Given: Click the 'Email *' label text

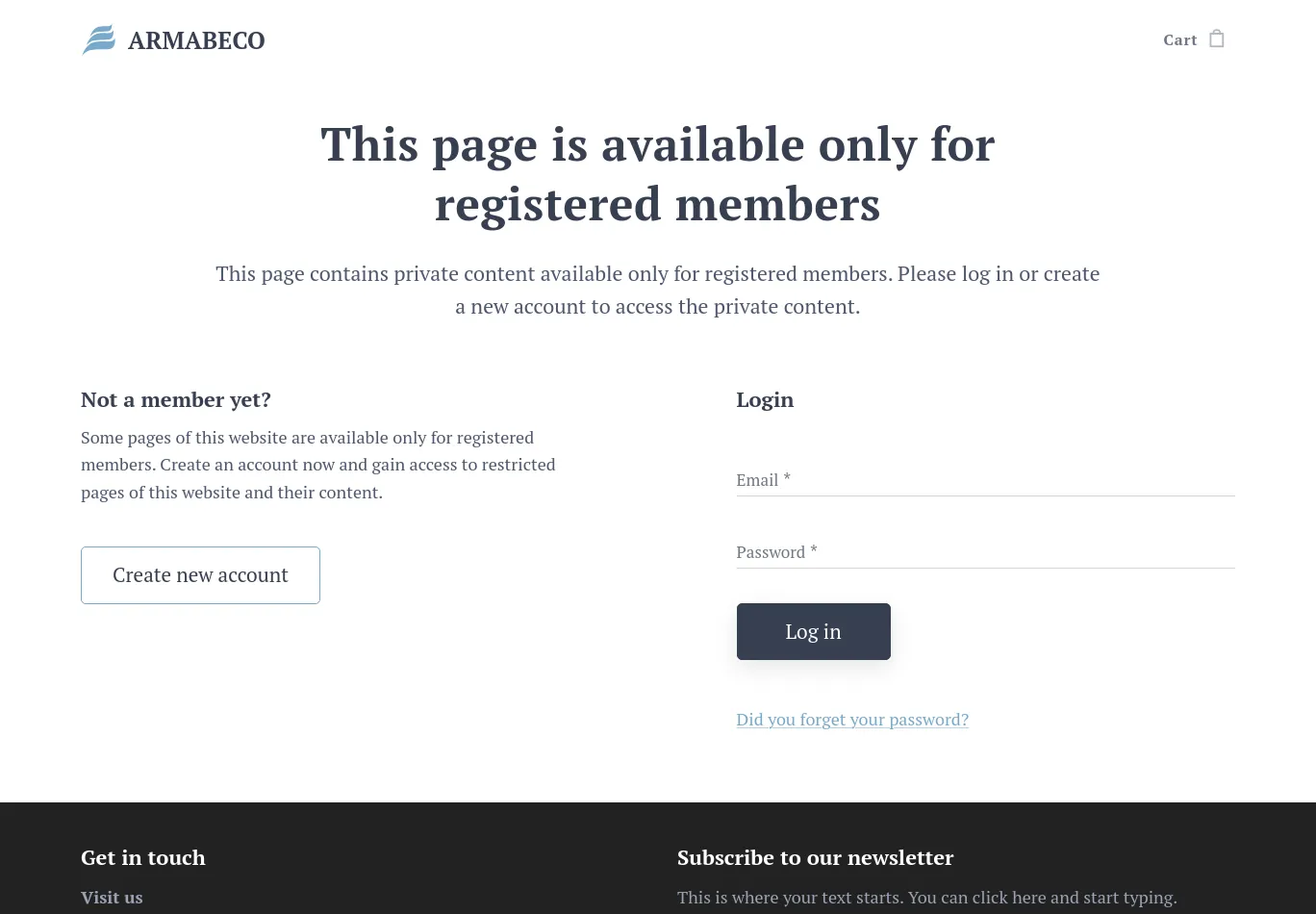Looking at the screenshot, I should click(x=763, y=480).
